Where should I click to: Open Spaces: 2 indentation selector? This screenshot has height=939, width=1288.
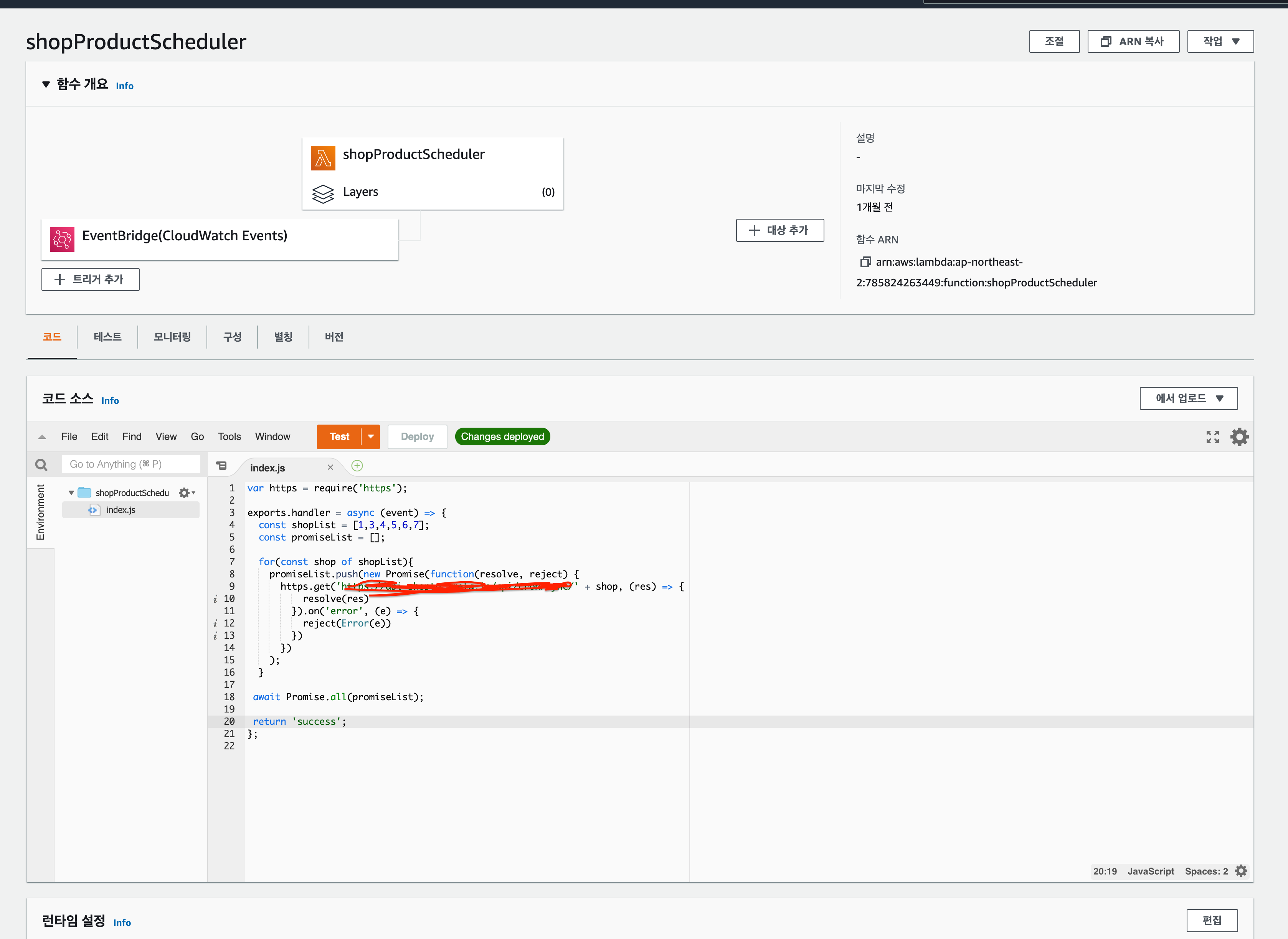tap(1206, 871)
